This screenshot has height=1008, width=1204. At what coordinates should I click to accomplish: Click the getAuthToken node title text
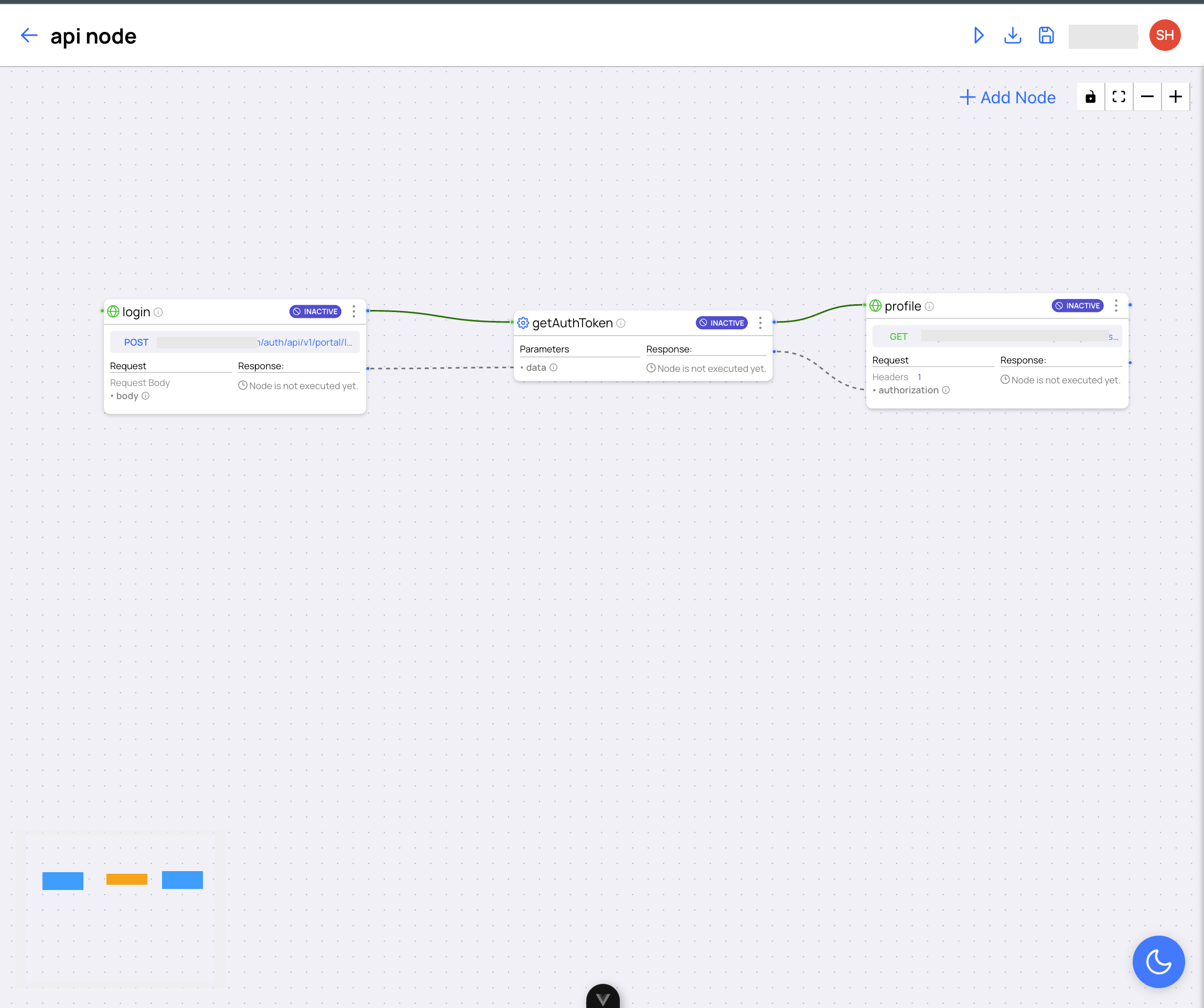(573, 323)
